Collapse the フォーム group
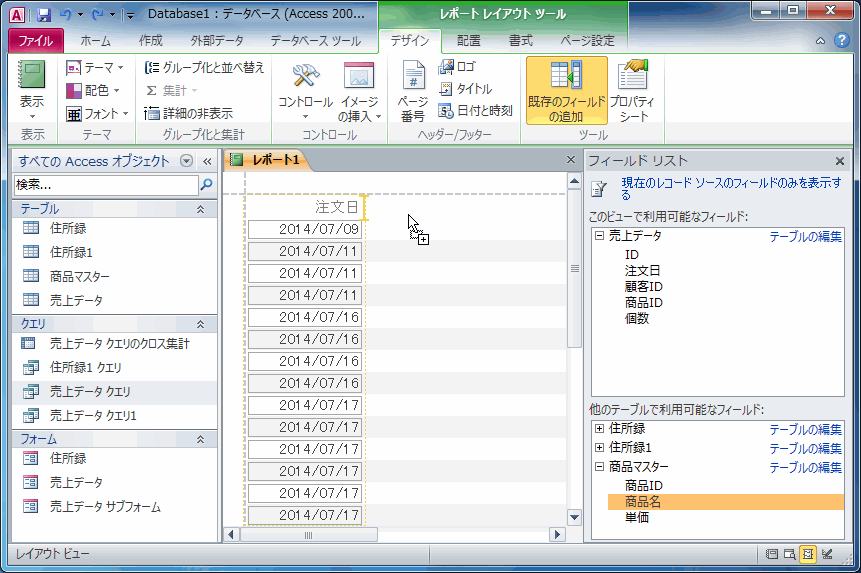This screenshot has width=861, height=573. pos(200,440)
